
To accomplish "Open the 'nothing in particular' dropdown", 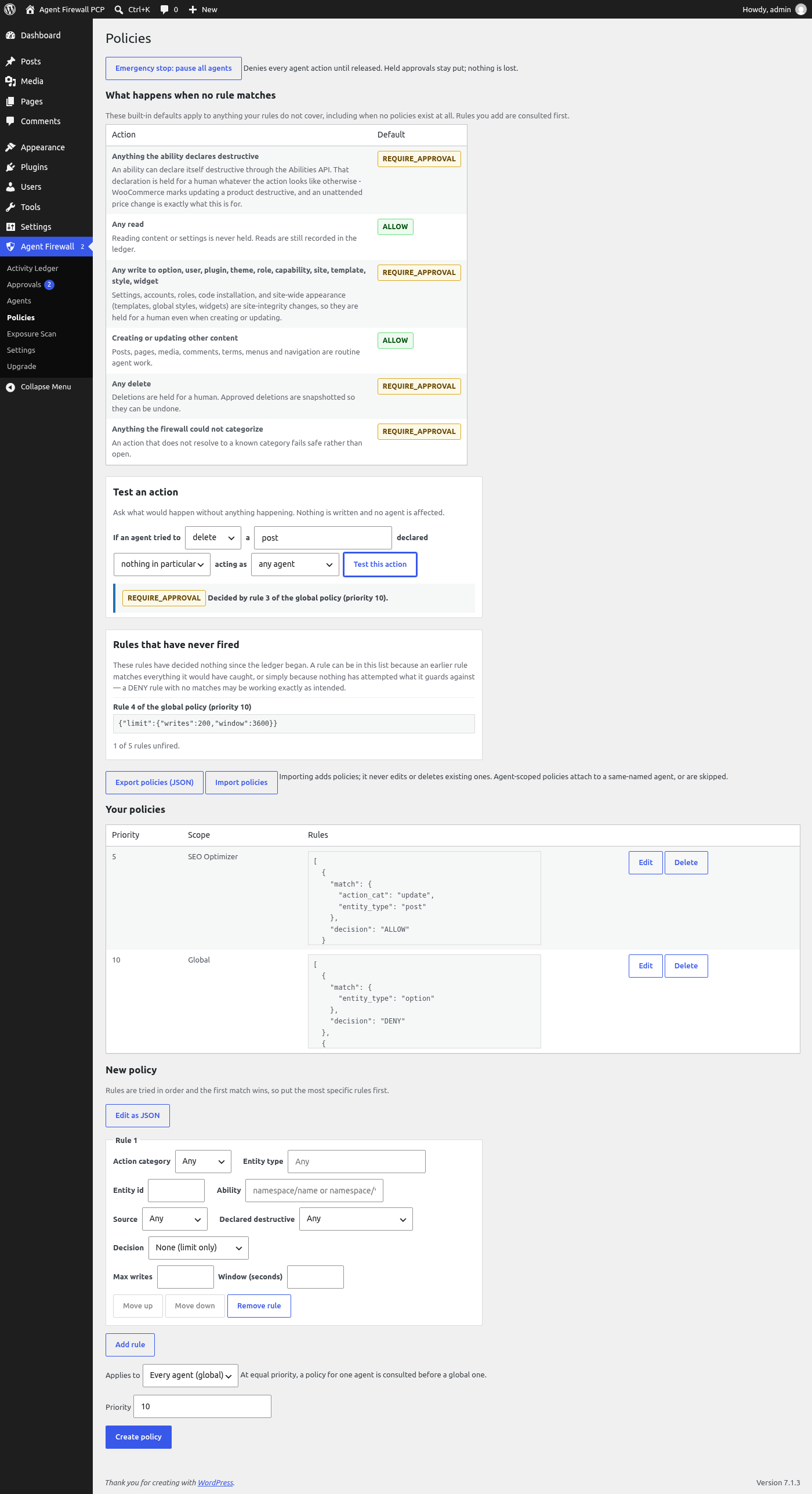I will 162,565.
